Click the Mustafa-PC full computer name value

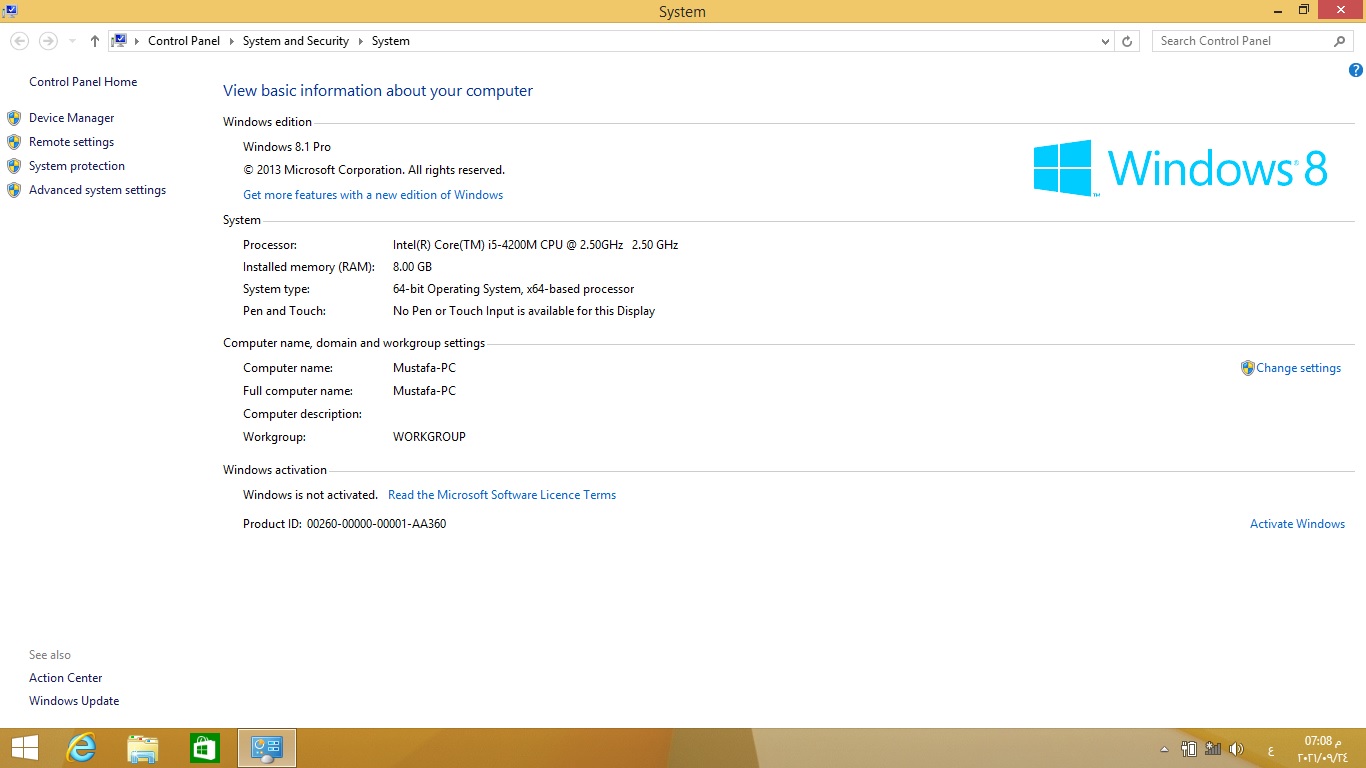(424, 391)
